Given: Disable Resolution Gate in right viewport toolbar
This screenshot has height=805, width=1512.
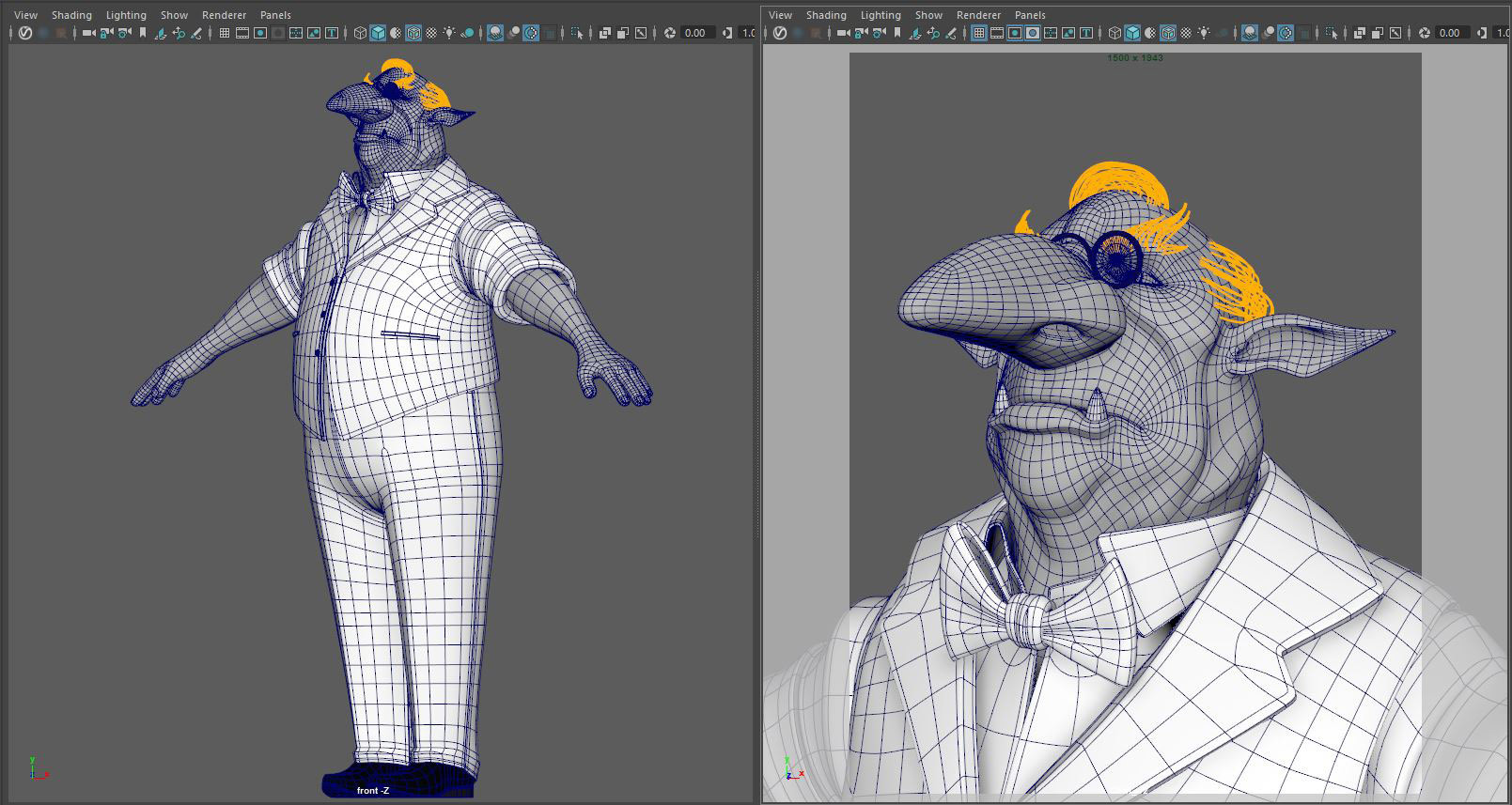Looking at the screenshot, I should (1015, 33).
